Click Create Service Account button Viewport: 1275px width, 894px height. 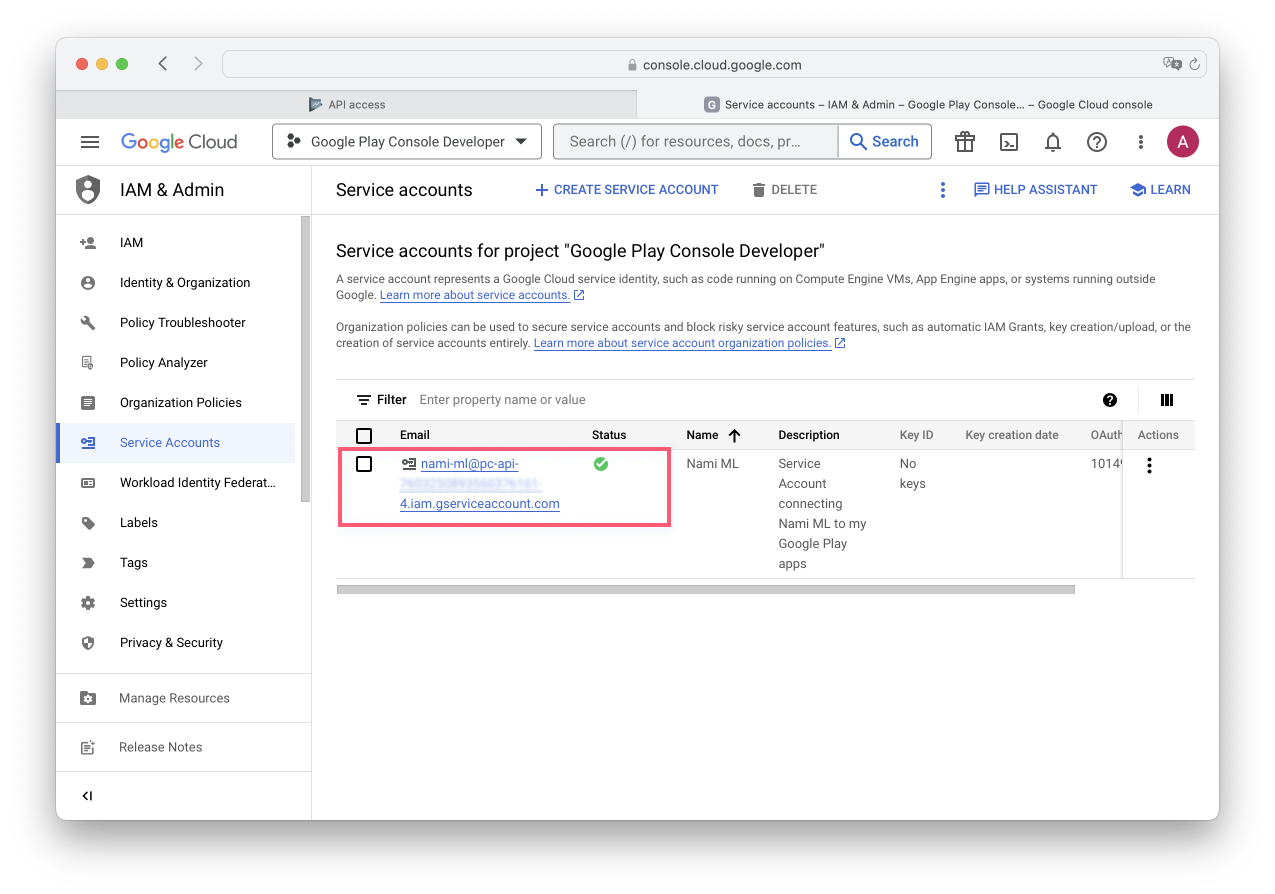[627, 190]
